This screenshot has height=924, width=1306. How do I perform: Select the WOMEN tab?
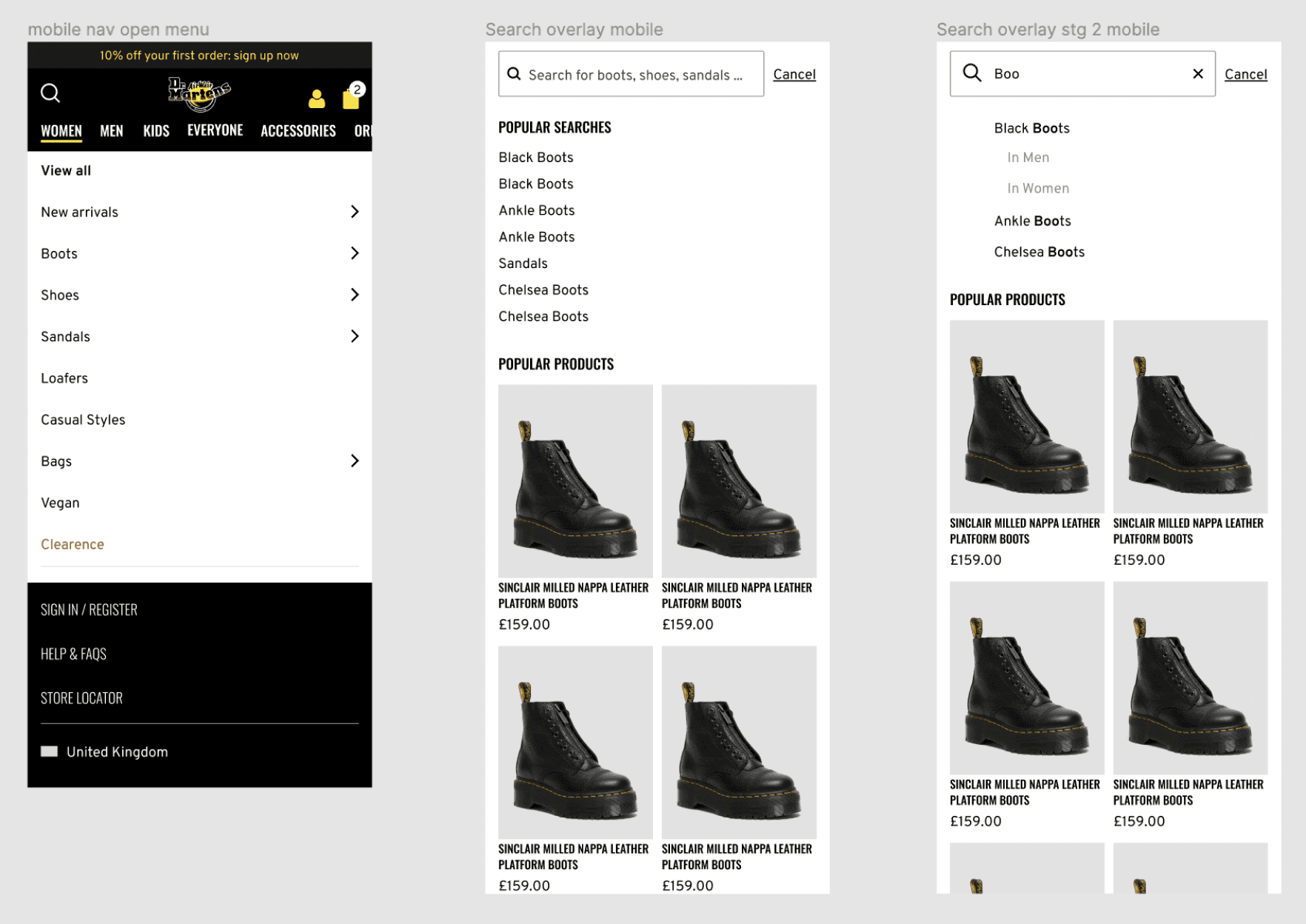(x=61, y=131)
